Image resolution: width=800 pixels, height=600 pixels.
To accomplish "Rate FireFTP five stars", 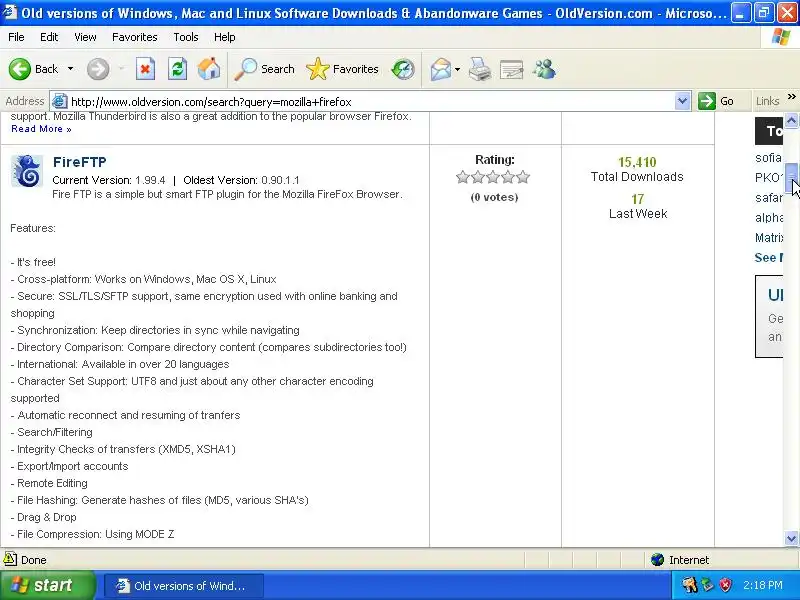I will click(x=523, y=177).
